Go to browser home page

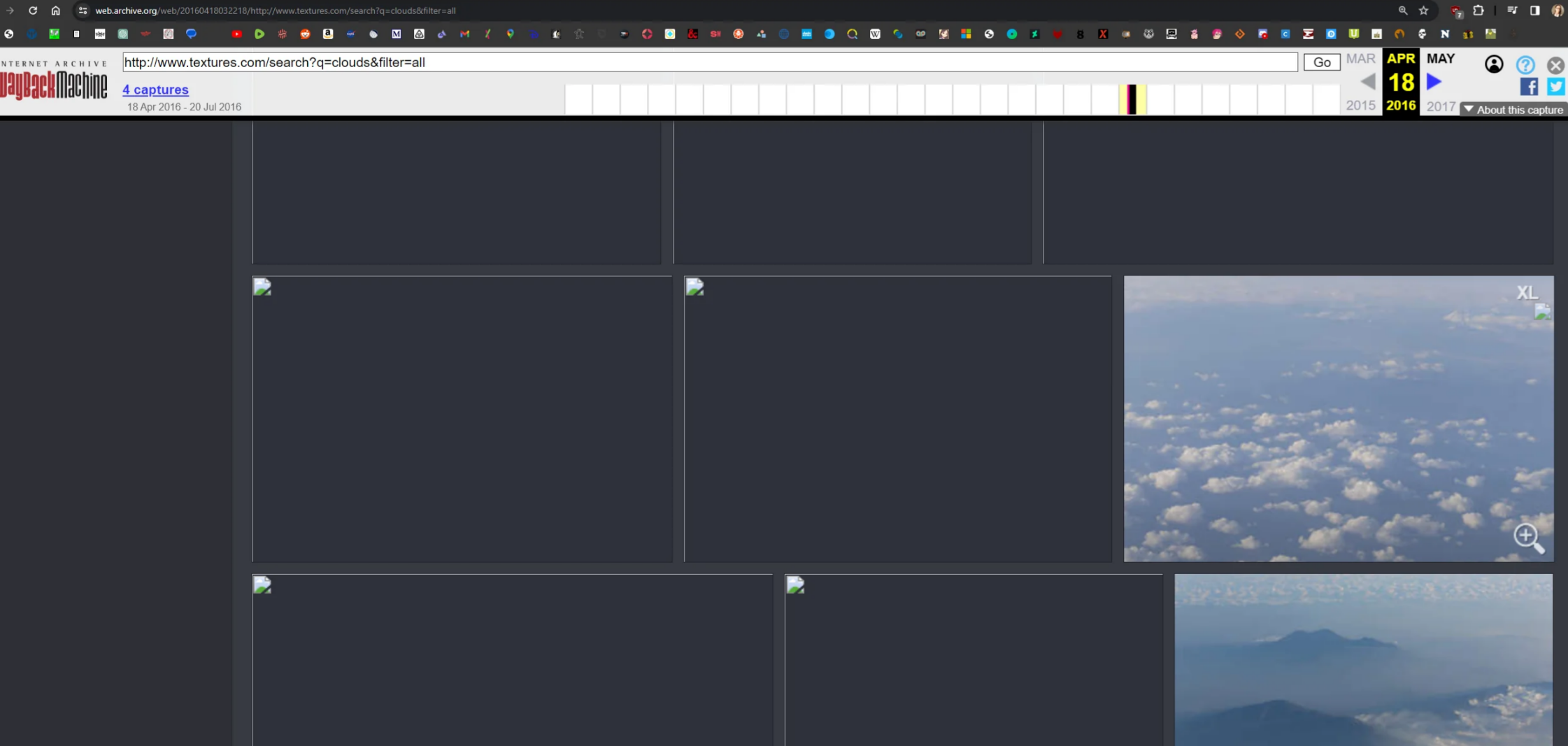pos(55,10)
